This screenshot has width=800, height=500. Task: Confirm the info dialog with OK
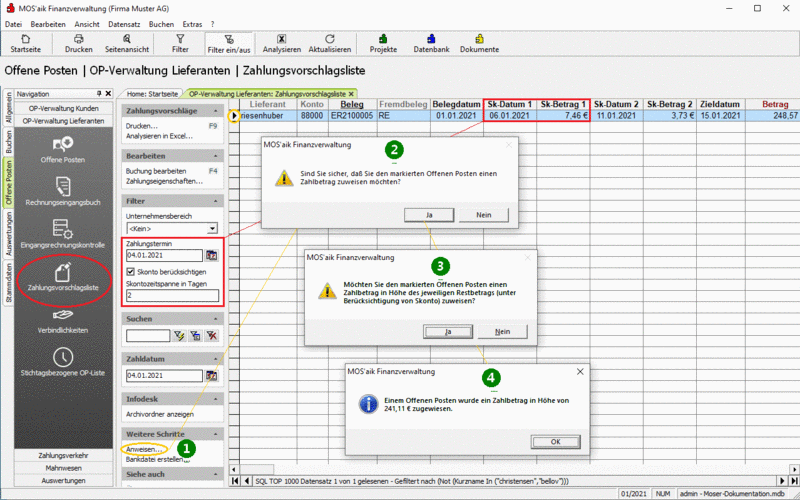tap(556, 442)
